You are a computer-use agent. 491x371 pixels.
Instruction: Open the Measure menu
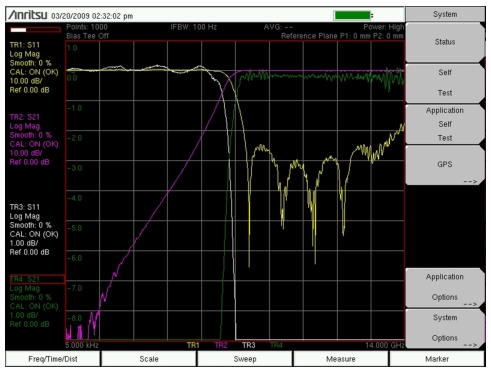tap(341, 359)
